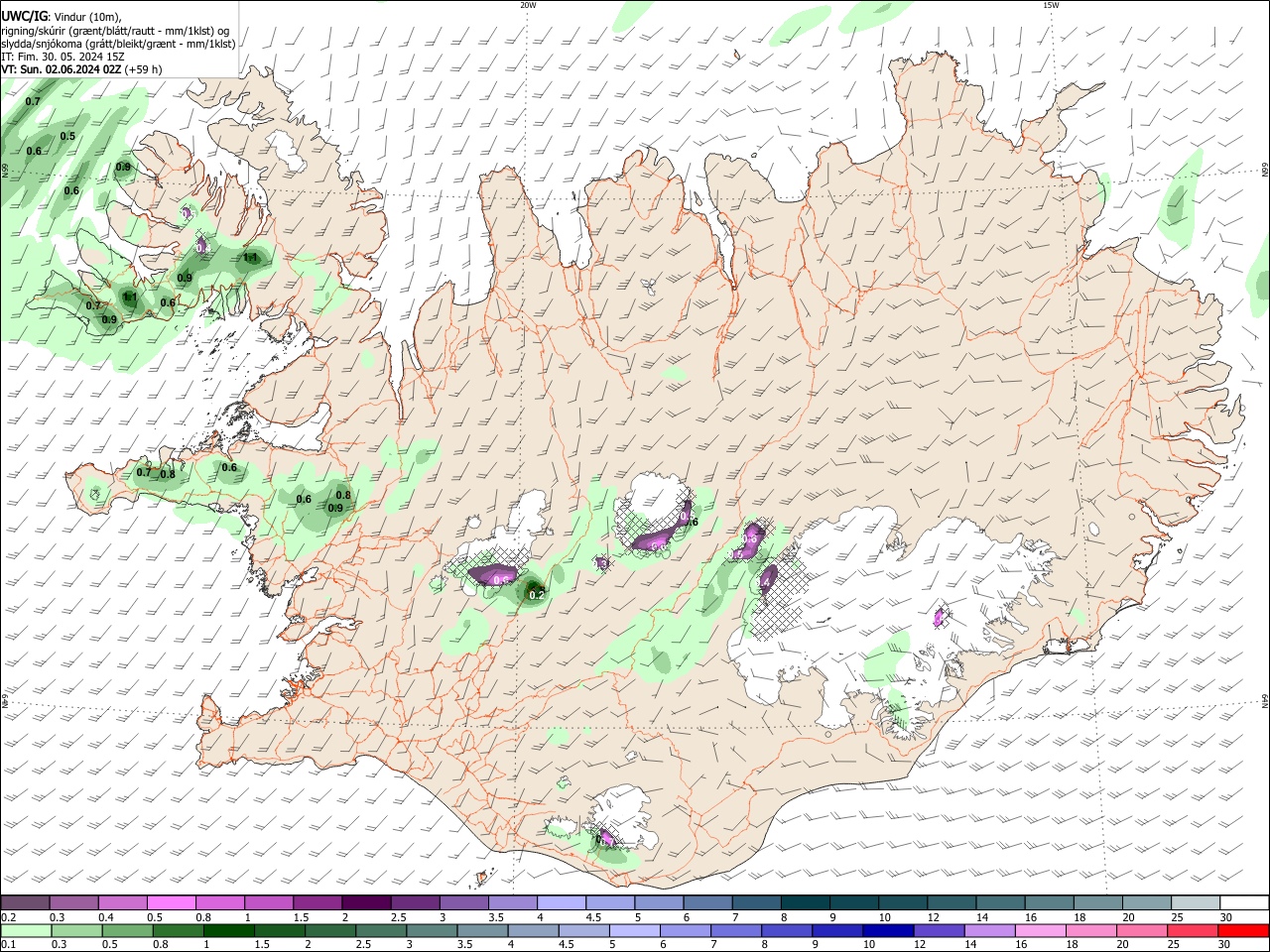Screen dimensions: 1270x952
Task: Click bright magenta upper swatch between 0.5 and 0.8
Action: (x=172, y=902)
